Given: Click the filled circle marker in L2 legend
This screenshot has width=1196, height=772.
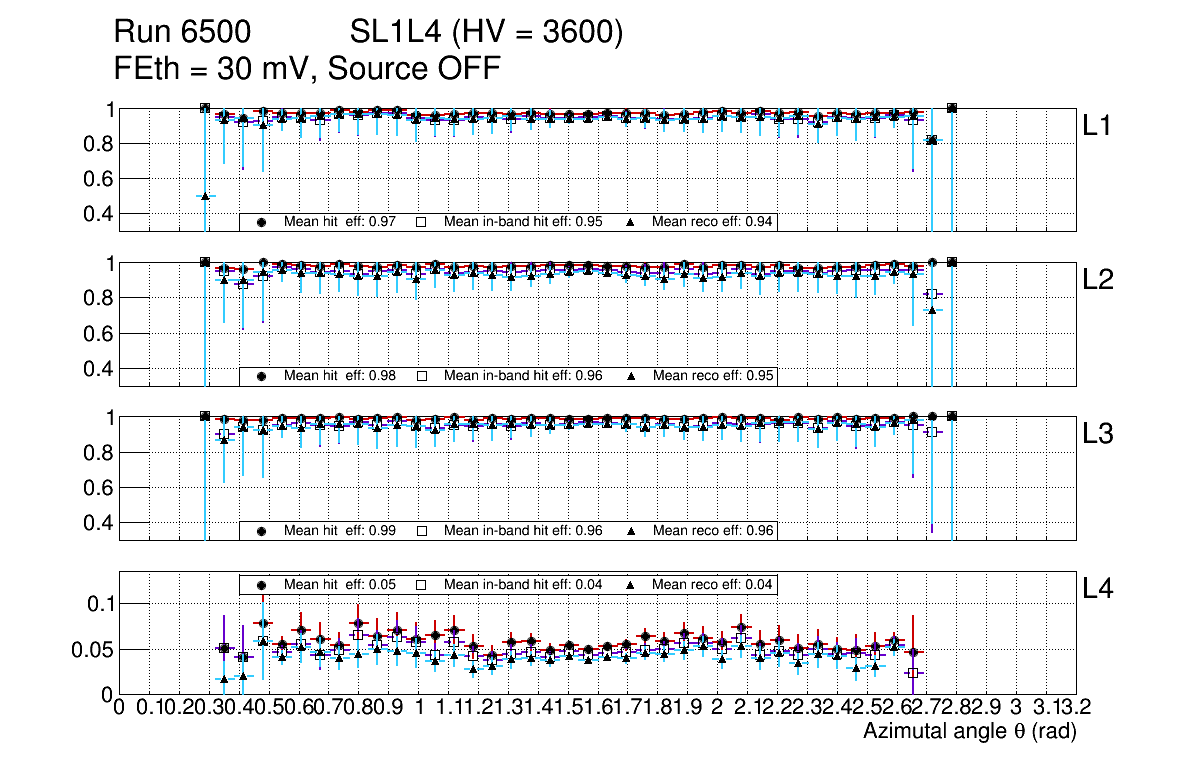Looking at the screenshot, I should pyautogui.click(x=262, y=376).
